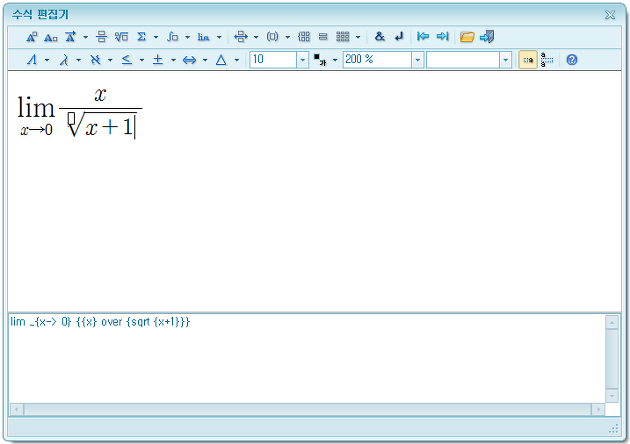This screenshot has width=630, height=444.
Task: Insert a line break with the return arrow icon
Action: tap(399, 37)
